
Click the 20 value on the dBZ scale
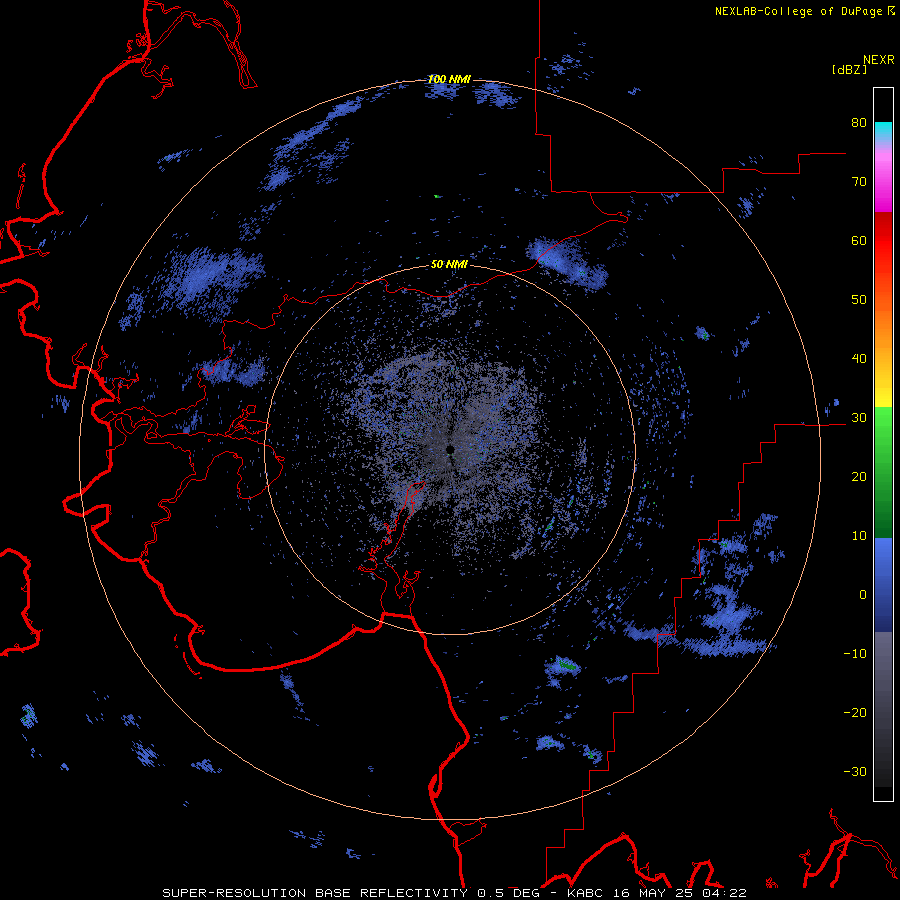[859, 477]
